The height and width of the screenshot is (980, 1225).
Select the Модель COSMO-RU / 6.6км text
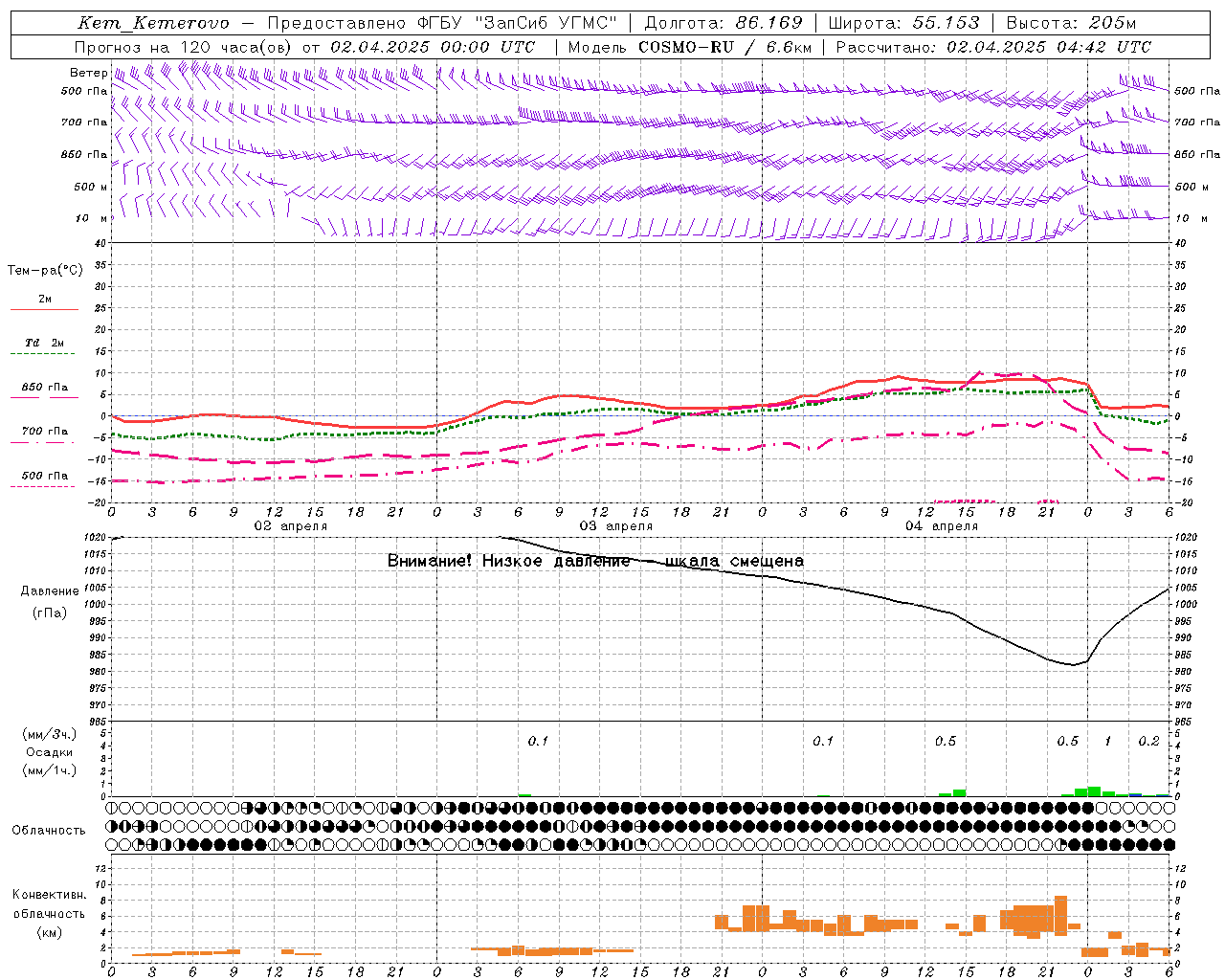coord(690,47)
